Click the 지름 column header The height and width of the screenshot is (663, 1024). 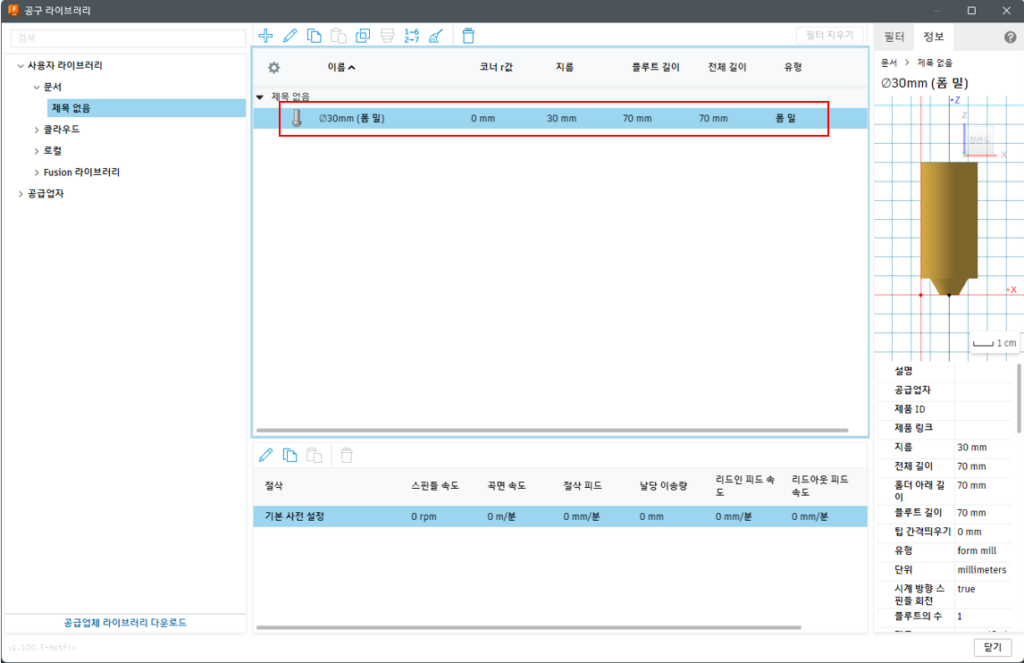point(564,67)
